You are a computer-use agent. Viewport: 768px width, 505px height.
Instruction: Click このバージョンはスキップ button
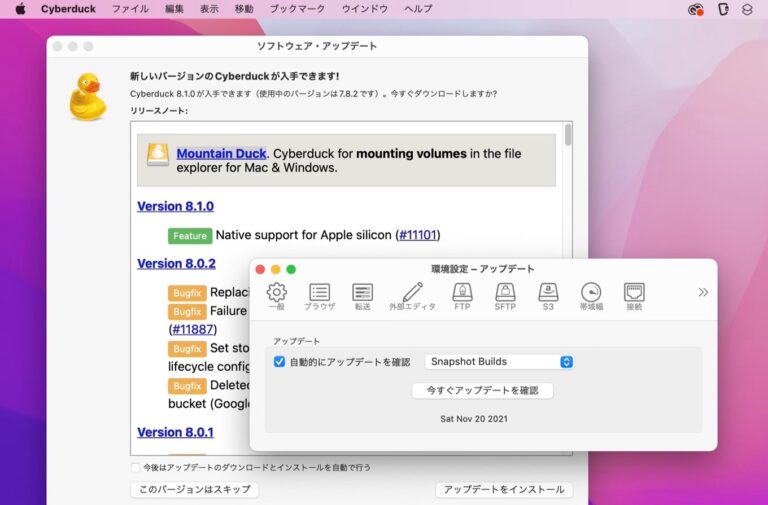[x=194, y=489]
